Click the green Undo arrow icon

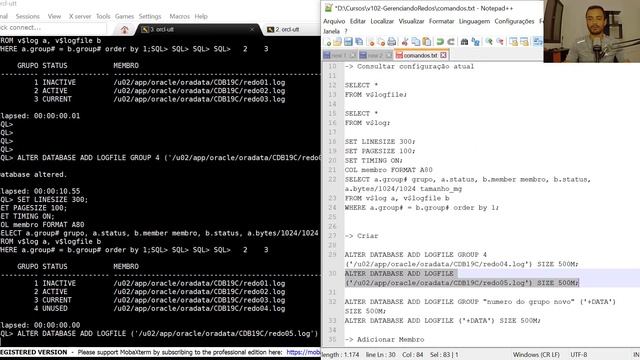[440, 42]
